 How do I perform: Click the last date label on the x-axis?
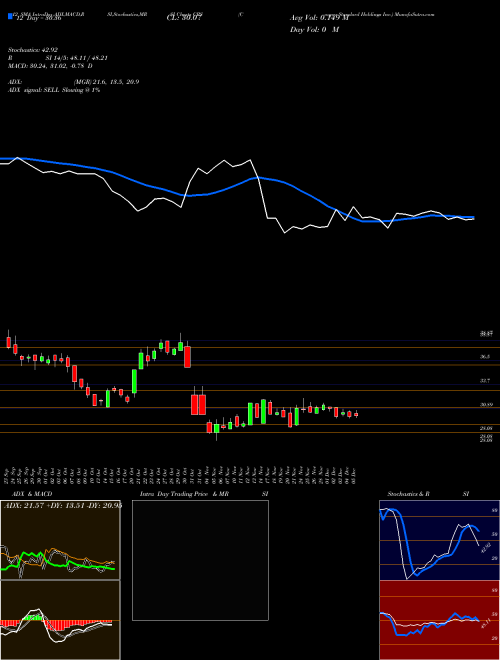[x=356, y=476]
